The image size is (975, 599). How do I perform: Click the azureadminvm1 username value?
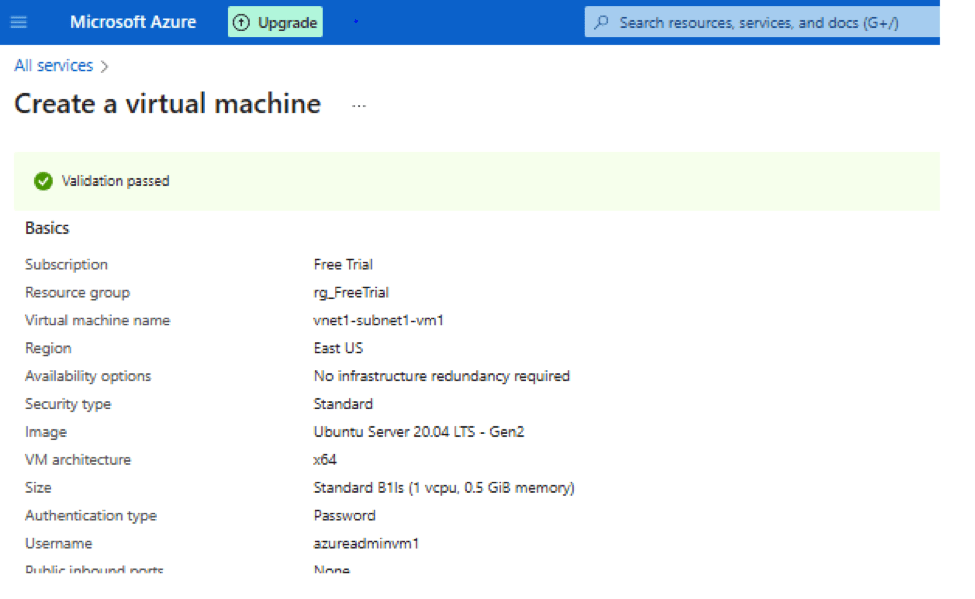coord(366,544)
